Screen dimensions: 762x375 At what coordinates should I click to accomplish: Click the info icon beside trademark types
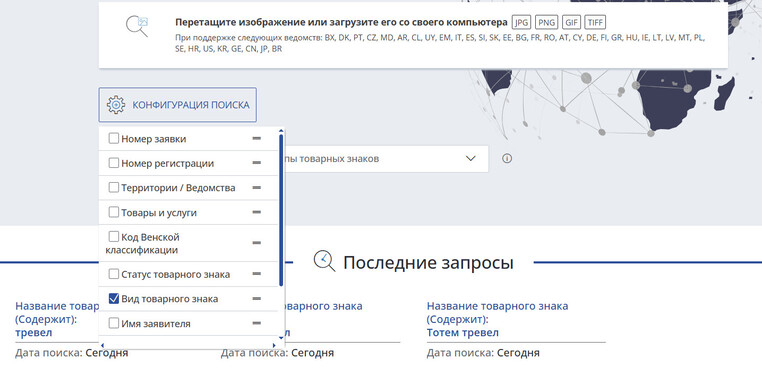(x=507, y=158)
